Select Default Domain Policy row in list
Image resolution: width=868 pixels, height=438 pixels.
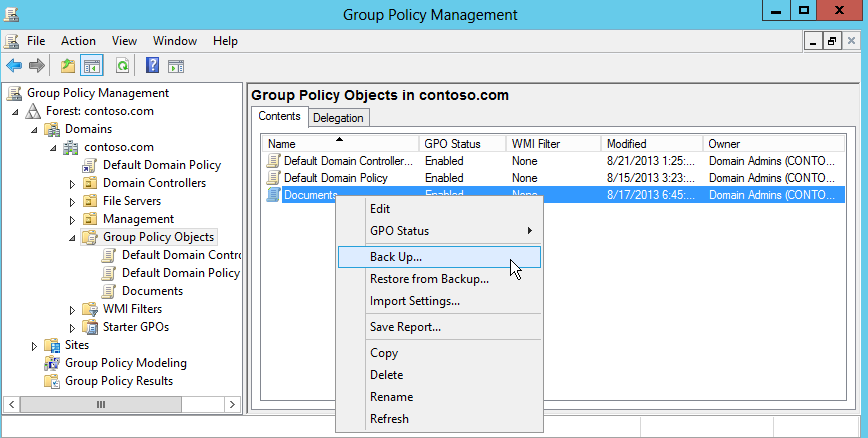click(554, 178)
